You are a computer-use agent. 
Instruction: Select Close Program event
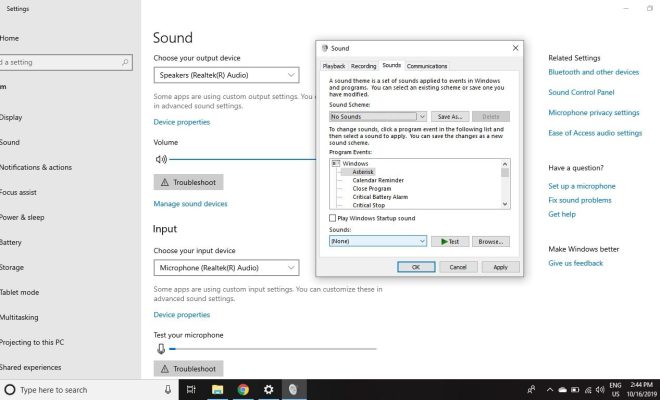372,189
